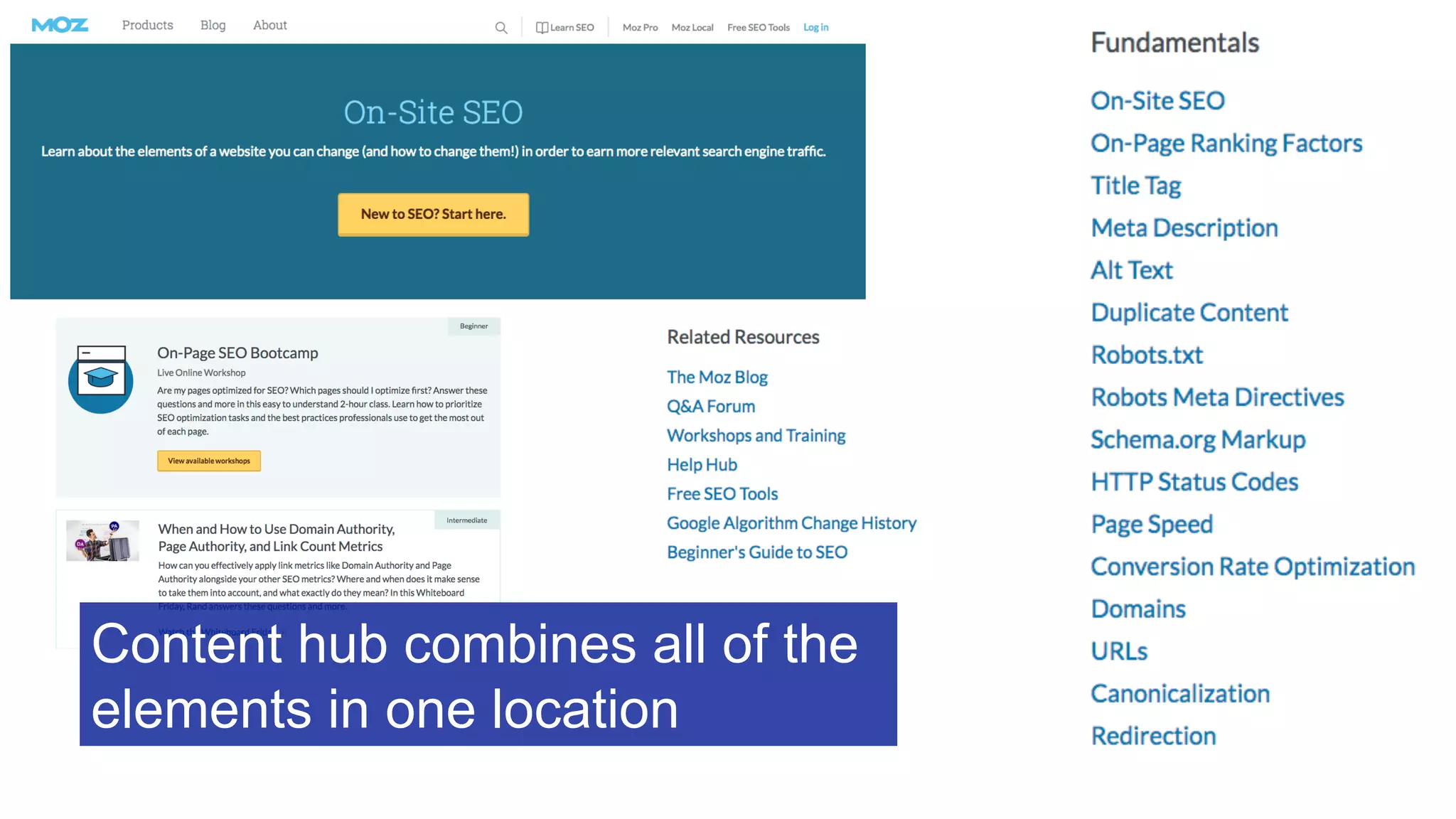Click New to SEO? Start here button
The image size is (1456, 819).
pos(433,214)
